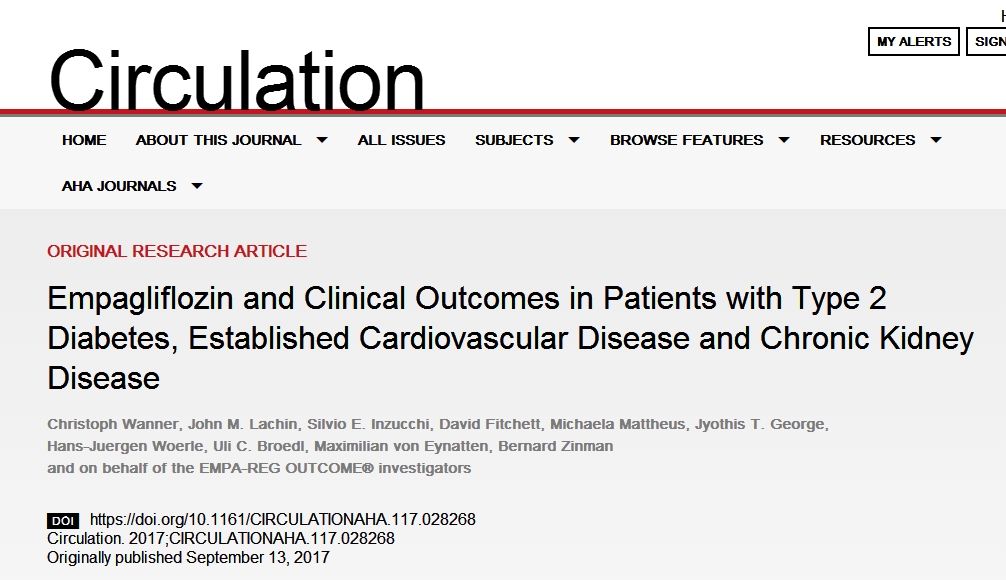Open the MY ALERTS button
Screen dimensions: 1006x580
pyautogui.click(x=914, y=41)
